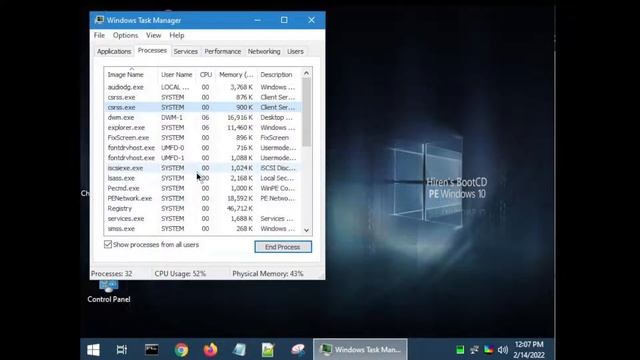Select the dwm.exe process row
This screenshot has width=640, height=360.
pyautogui.click(x=203, y=118)
